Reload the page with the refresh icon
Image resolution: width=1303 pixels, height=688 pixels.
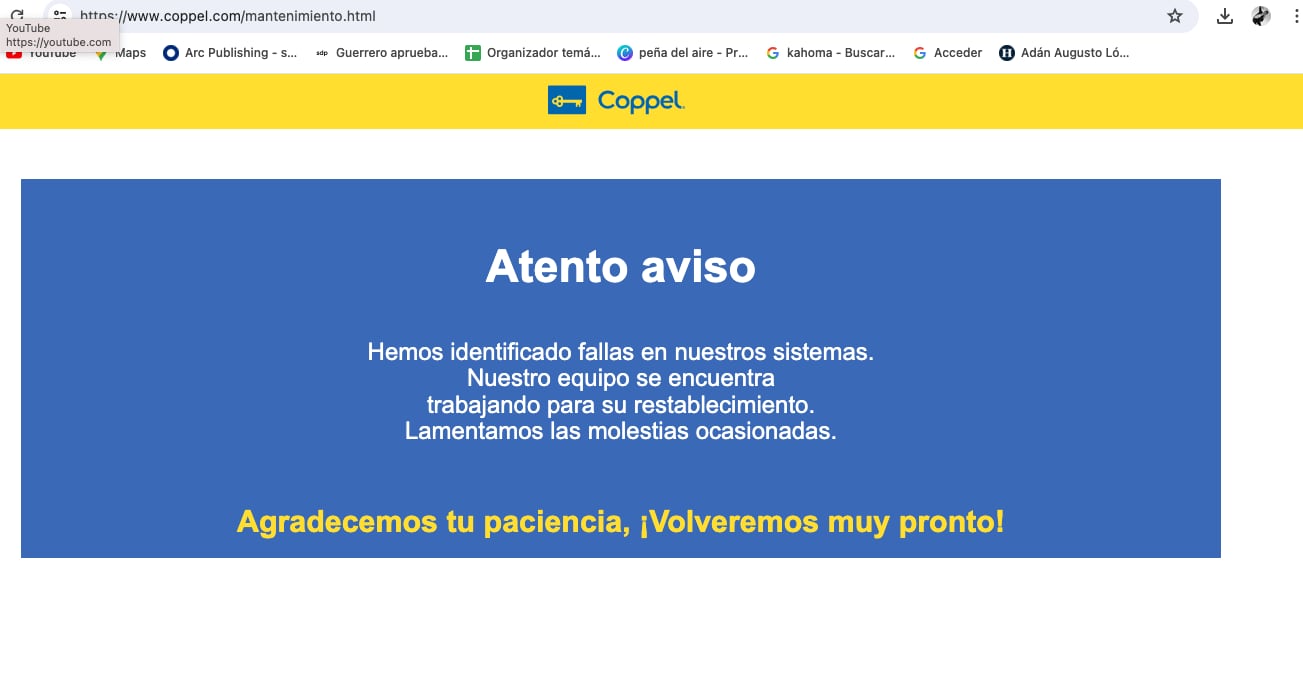coord(17,15)
